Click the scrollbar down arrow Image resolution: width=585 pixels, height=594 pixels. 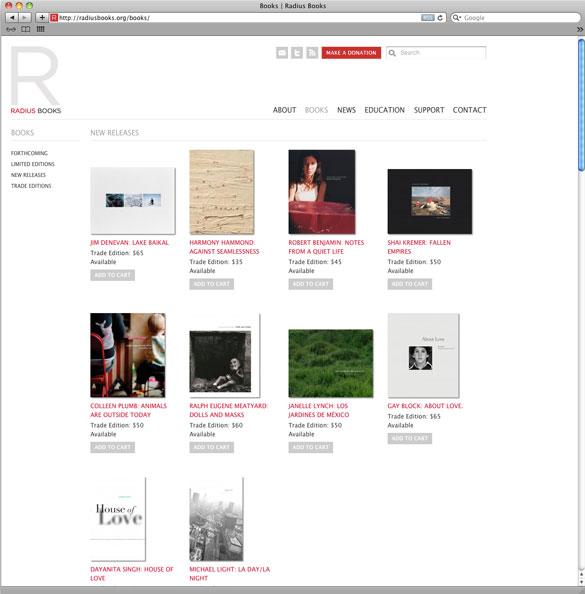click(x=582, y=582)
